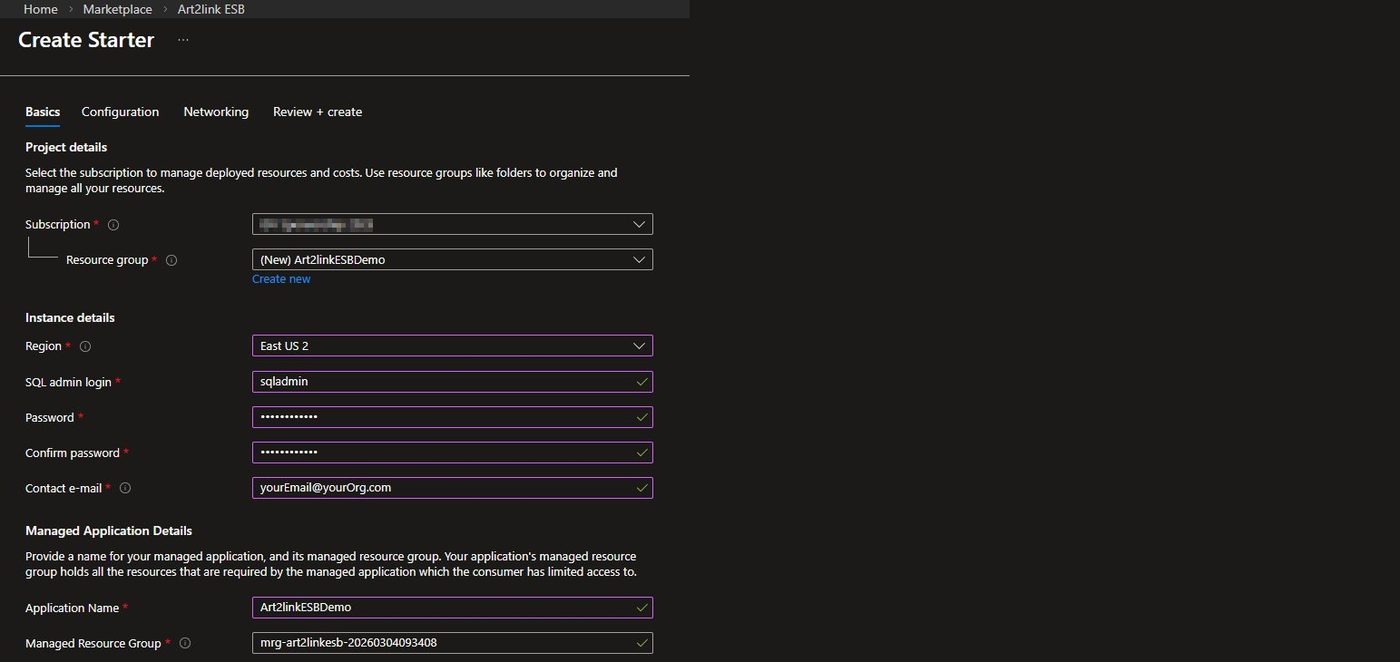Switch back to the Basics tab
The image size is (1400, 662).
[x=42, y=111]
